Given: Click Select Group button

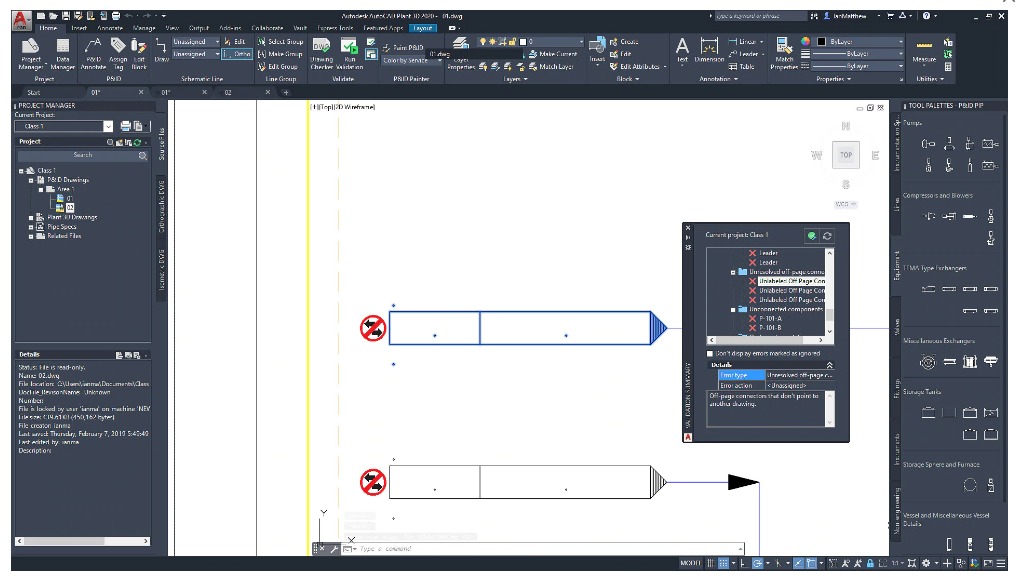Looking at the screenshot, I should (280, 42).
